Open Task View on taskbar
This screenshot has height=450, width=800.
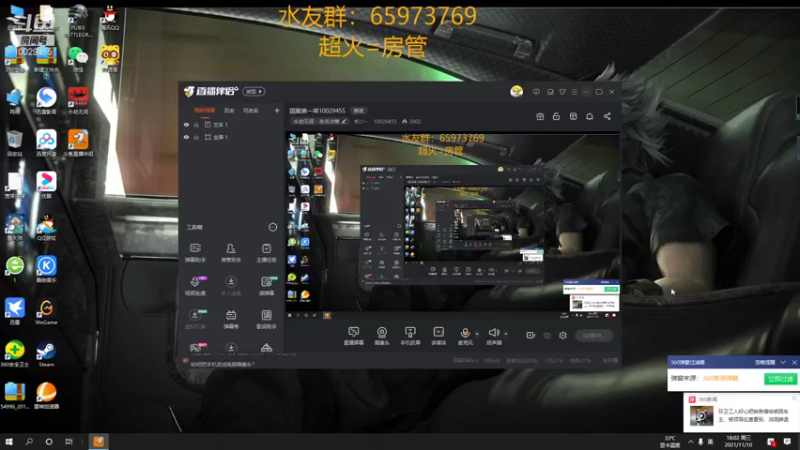pos(69,441)
